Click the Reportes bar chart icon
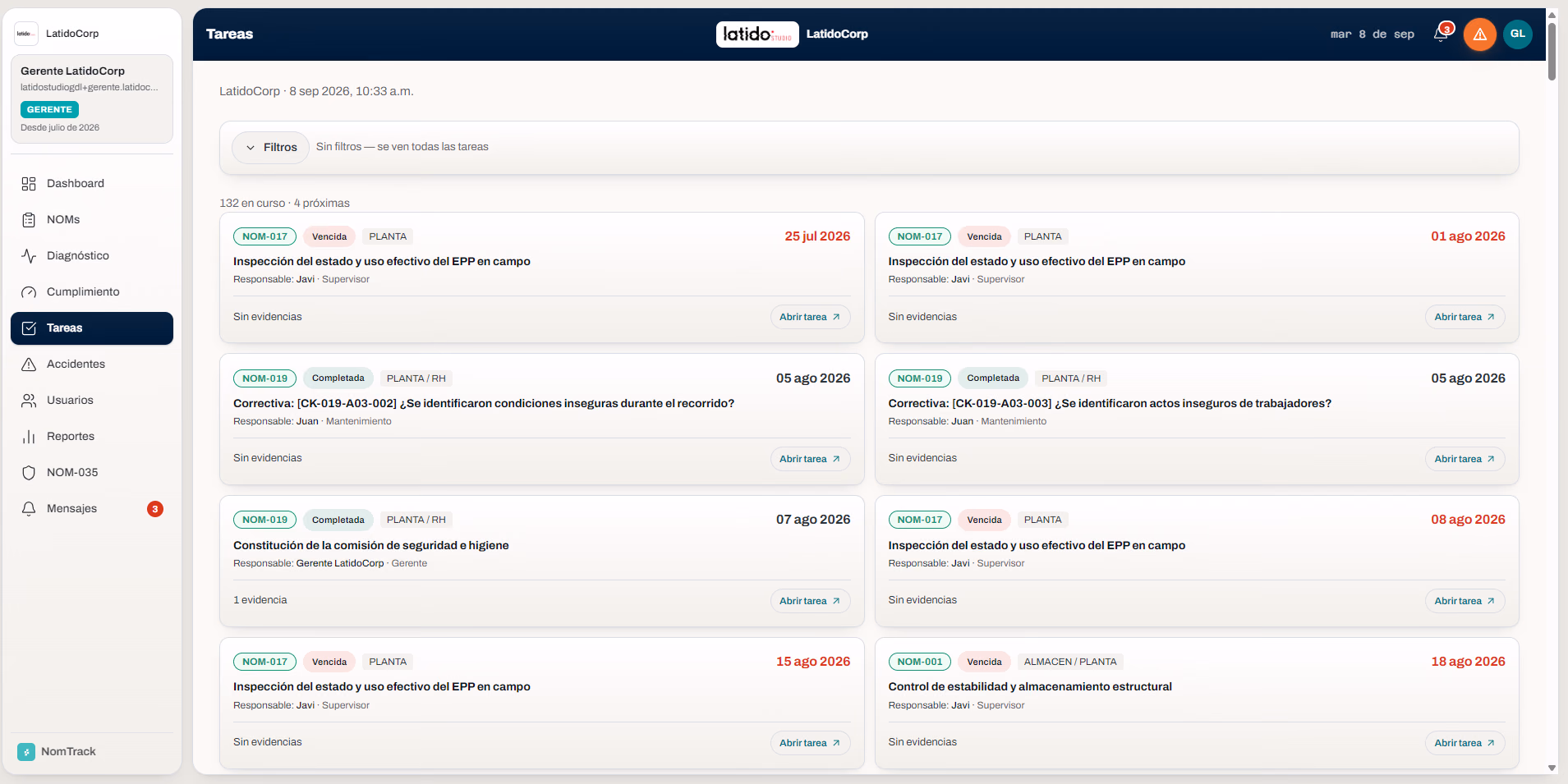This screenshot has height=784, width=1568. point(29,437)
